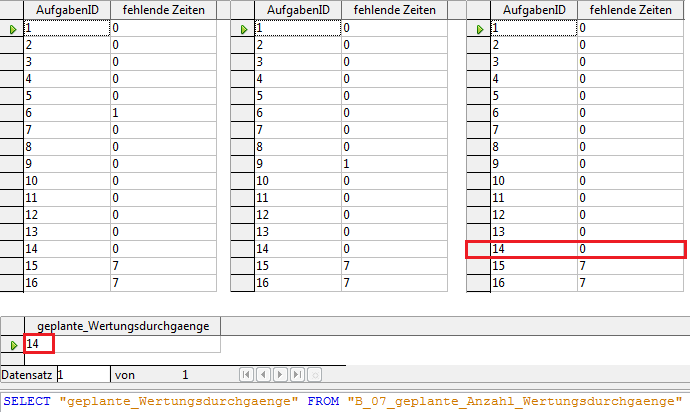The width and height of the screenshot is (694, 413).
Task: Focus the Datensatz record number field
Action: (x=82, y=374)
